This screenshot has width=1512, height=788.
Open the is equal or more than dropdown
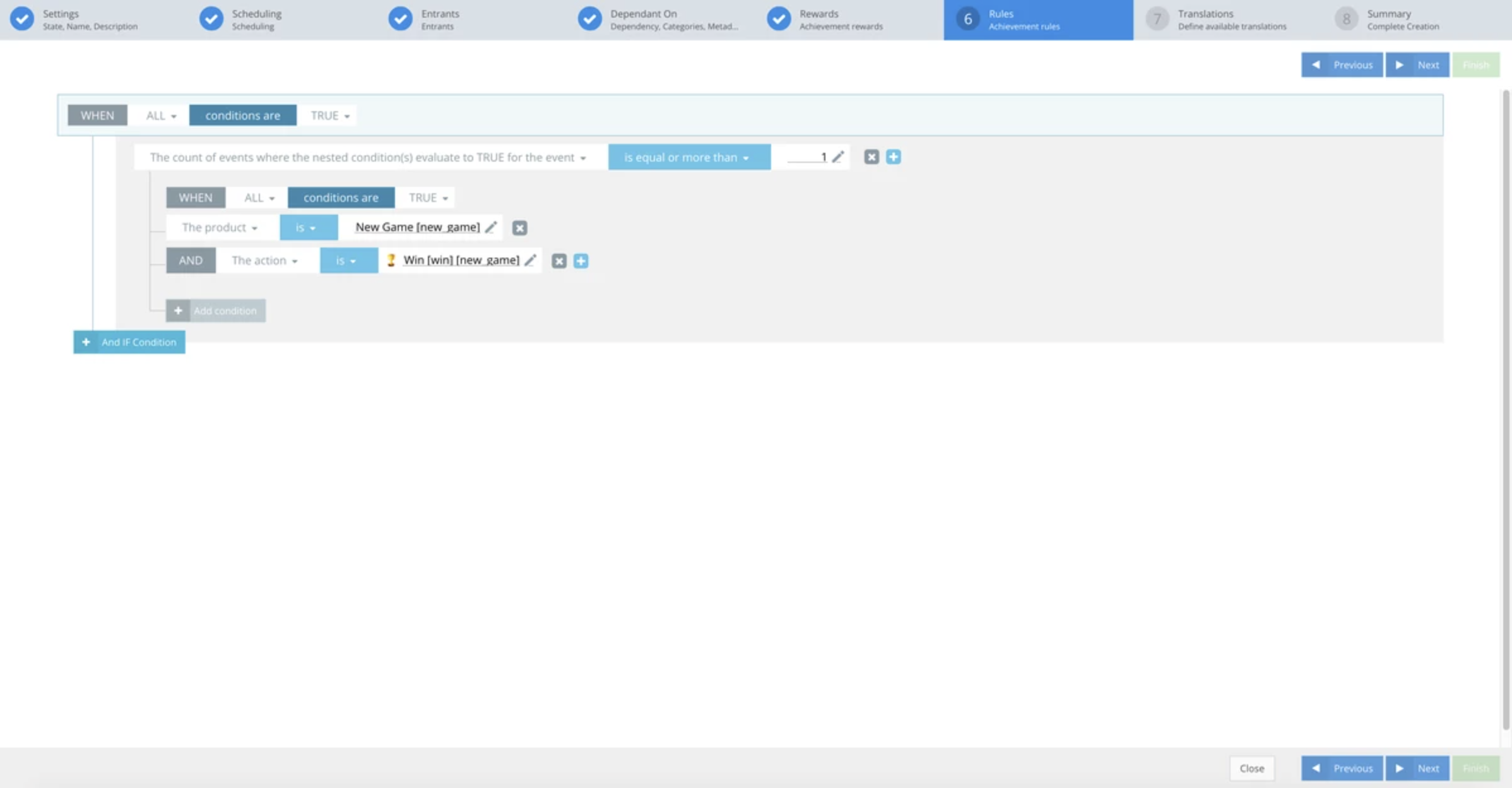pyautogui.click(x=688, y=157)
